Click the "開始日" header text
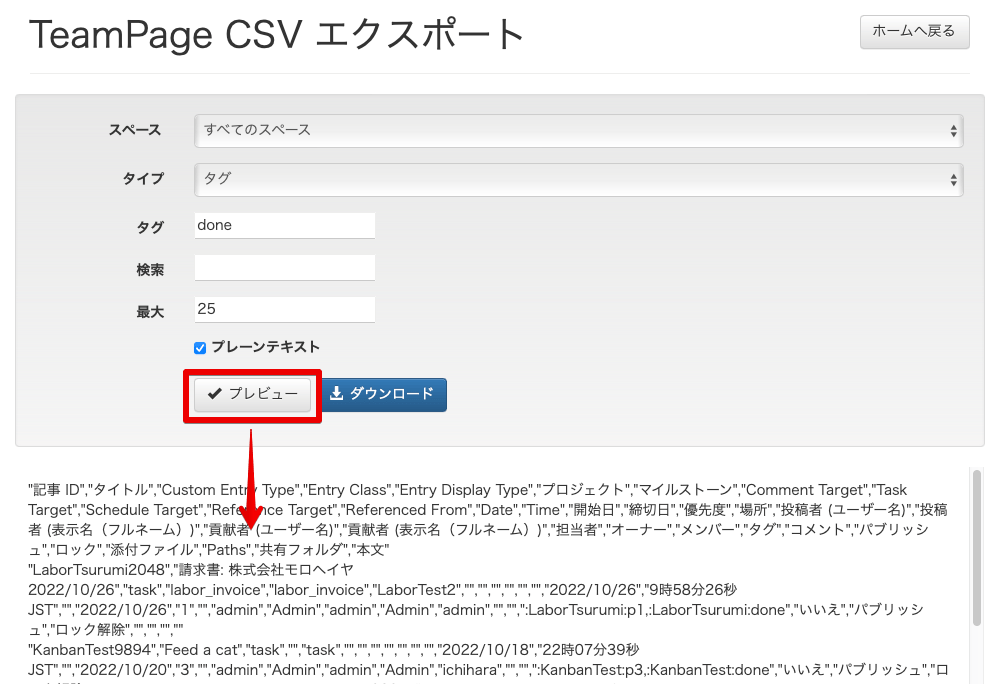998x684 pixels. [594, 510]
